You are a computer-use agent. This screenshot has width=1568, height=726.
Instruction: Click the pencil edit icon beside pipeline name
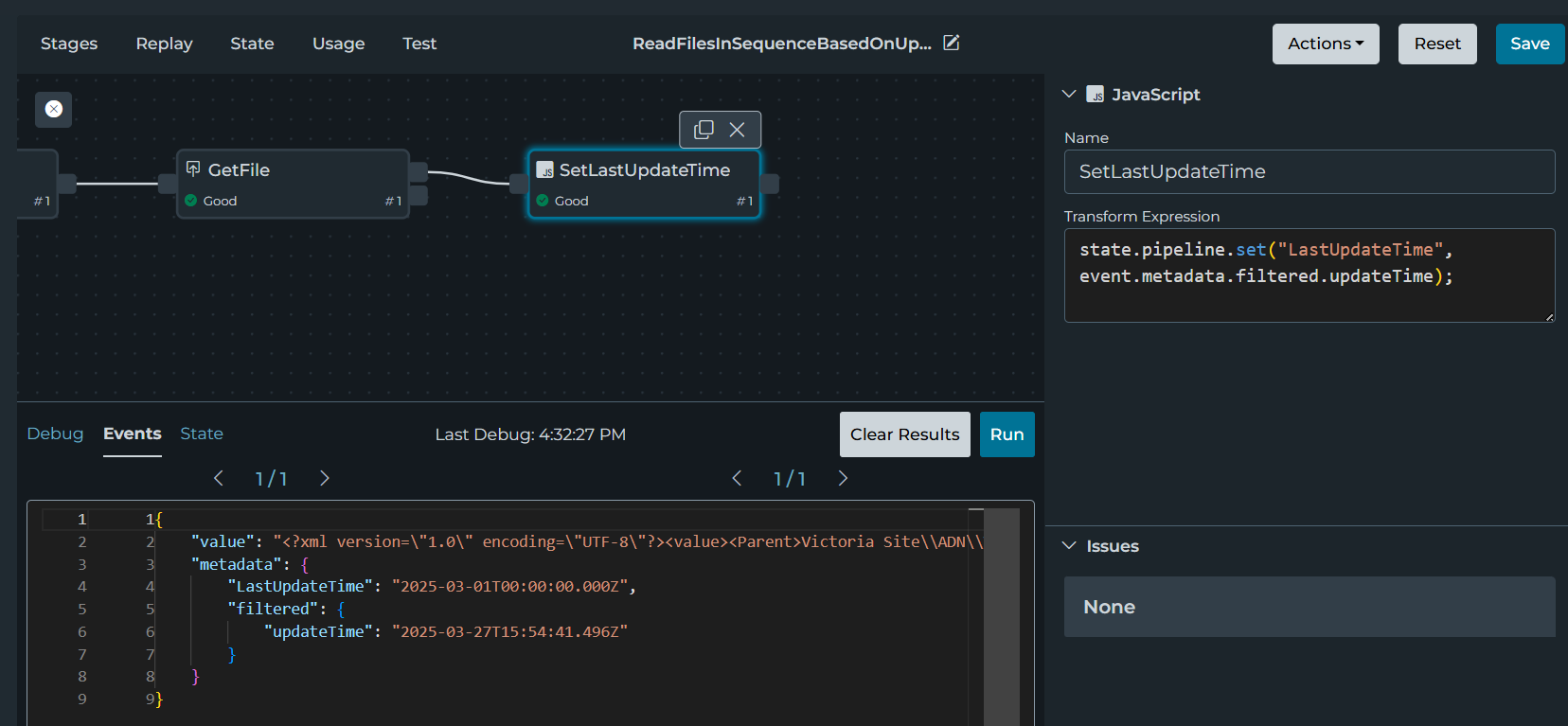(x=952, y=43)
